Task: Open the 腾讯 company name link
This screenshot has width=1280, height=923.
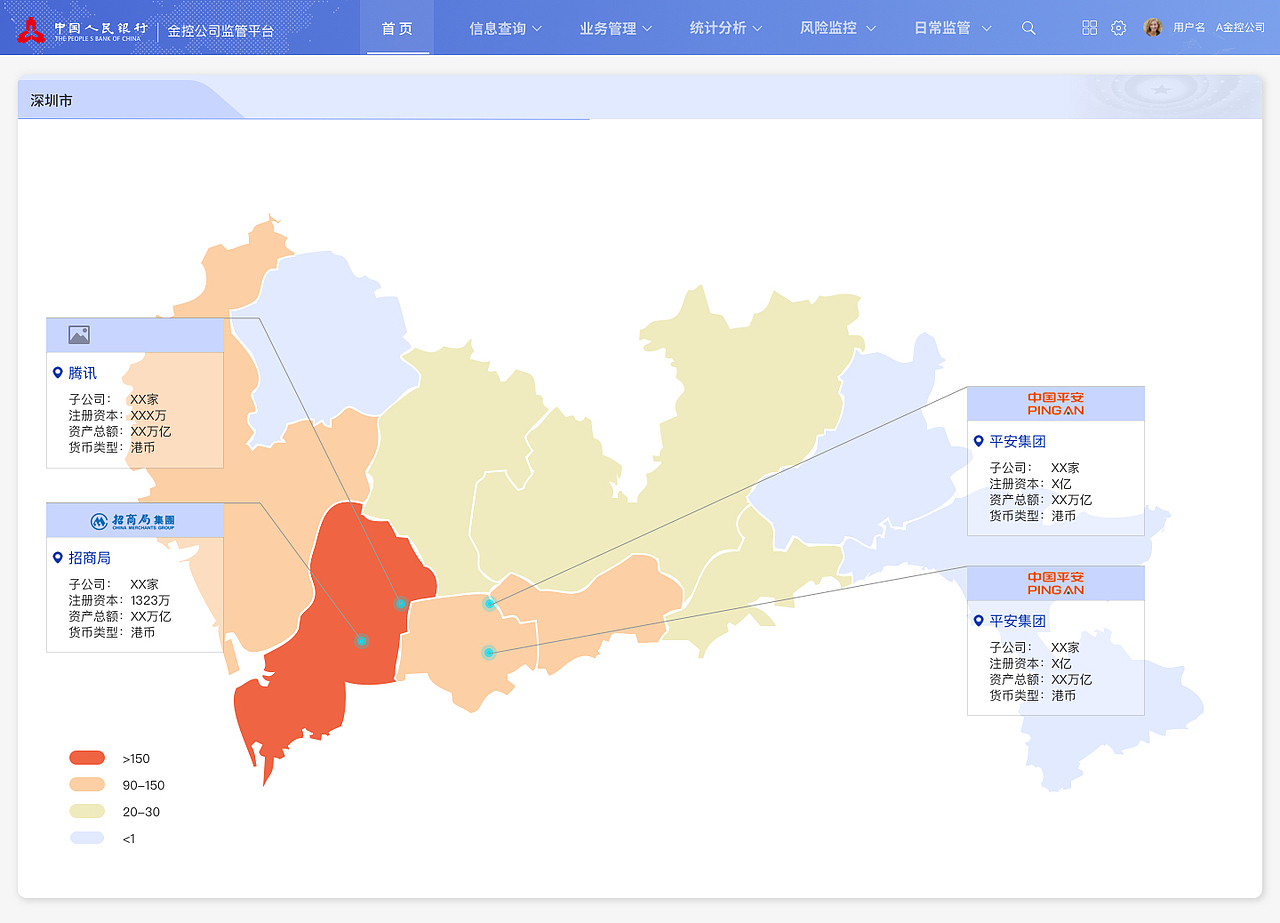Action: coord(83,373)
